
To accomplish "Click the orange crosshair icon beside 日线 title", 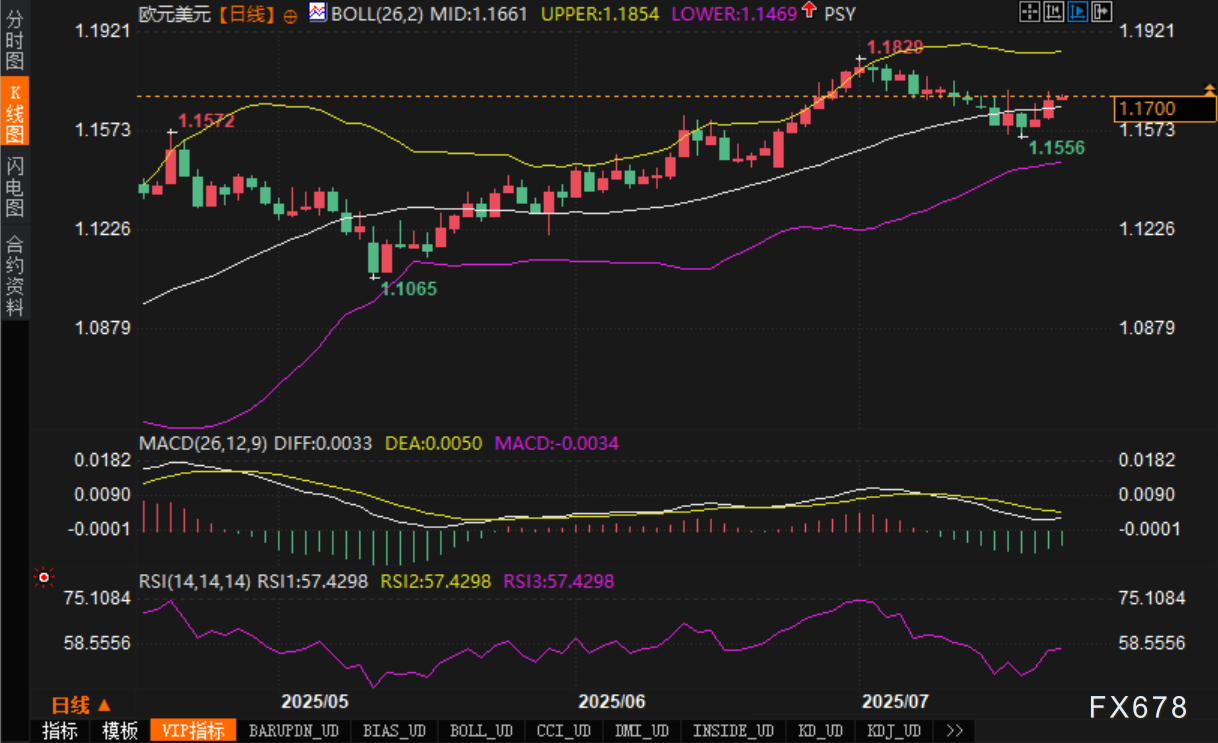I will [291, 15].
